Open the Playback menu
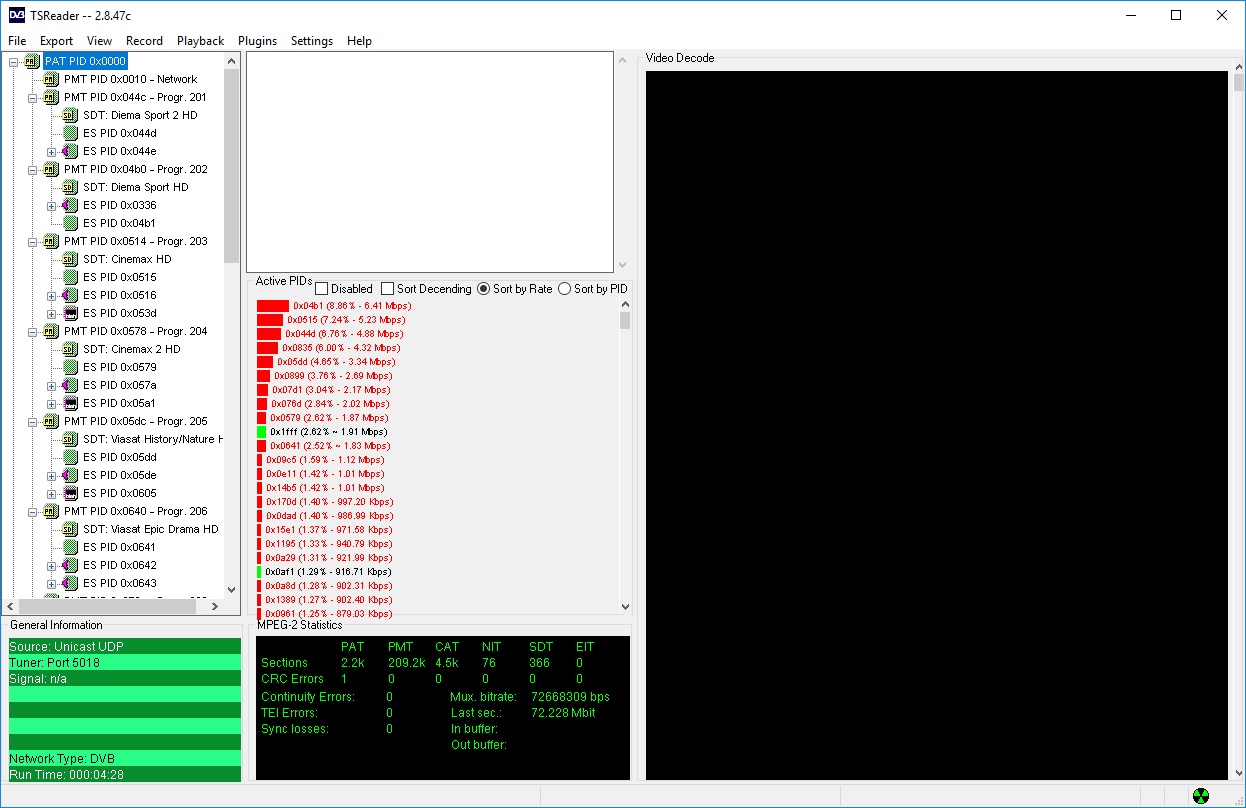Screen dimensions: 1246x808 point(201,41)
